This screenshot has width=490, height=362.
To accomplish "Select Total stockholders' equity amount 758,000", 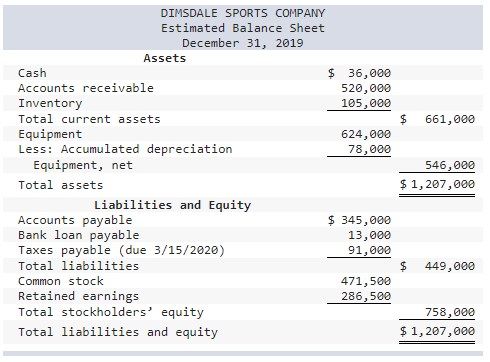I will (450, 312).
